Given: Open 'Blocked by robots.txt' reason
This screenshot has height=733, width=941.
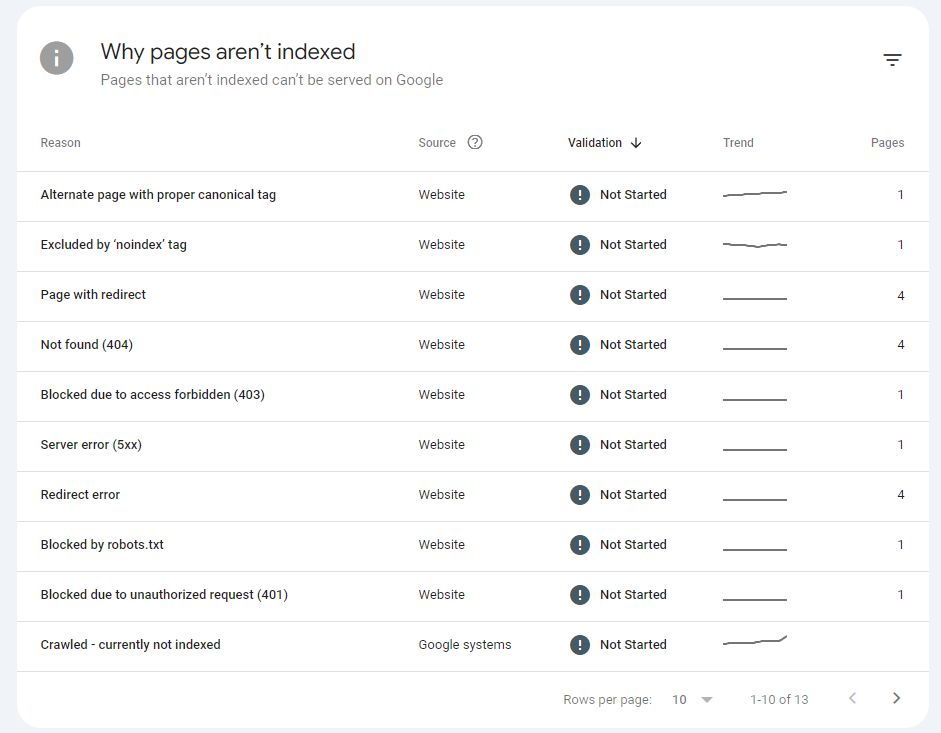Looking at the screenshot, I should coord(102,544).
